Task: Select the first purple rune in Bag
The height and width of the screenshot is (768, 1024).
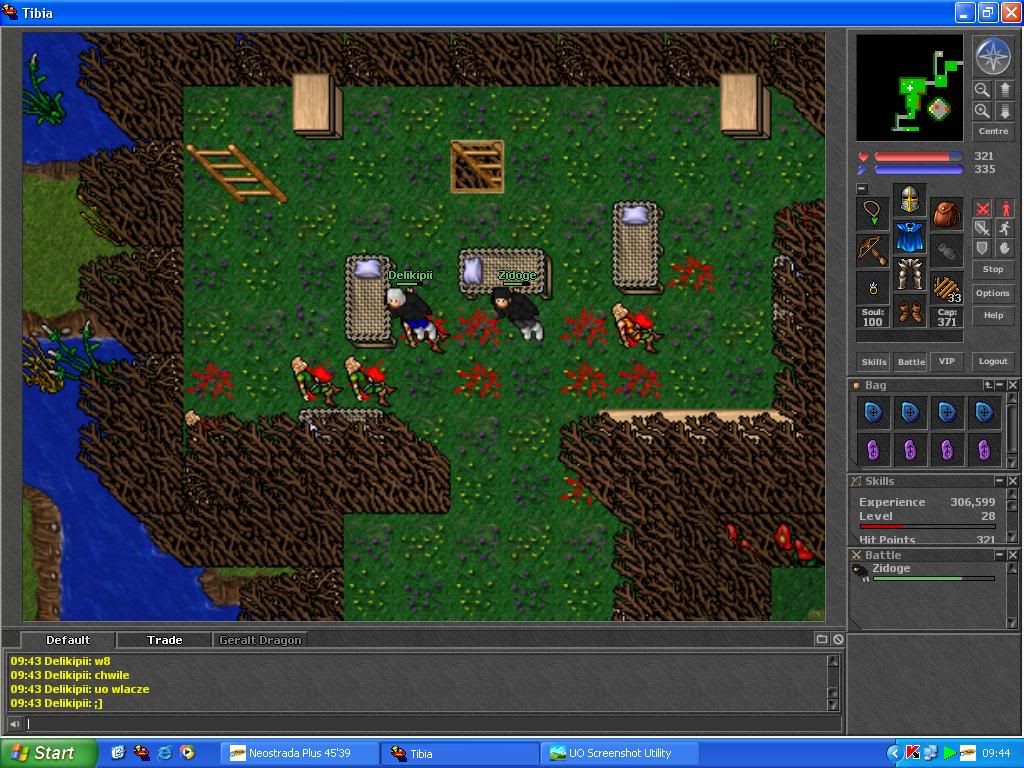Action: [x=873, y=450]
